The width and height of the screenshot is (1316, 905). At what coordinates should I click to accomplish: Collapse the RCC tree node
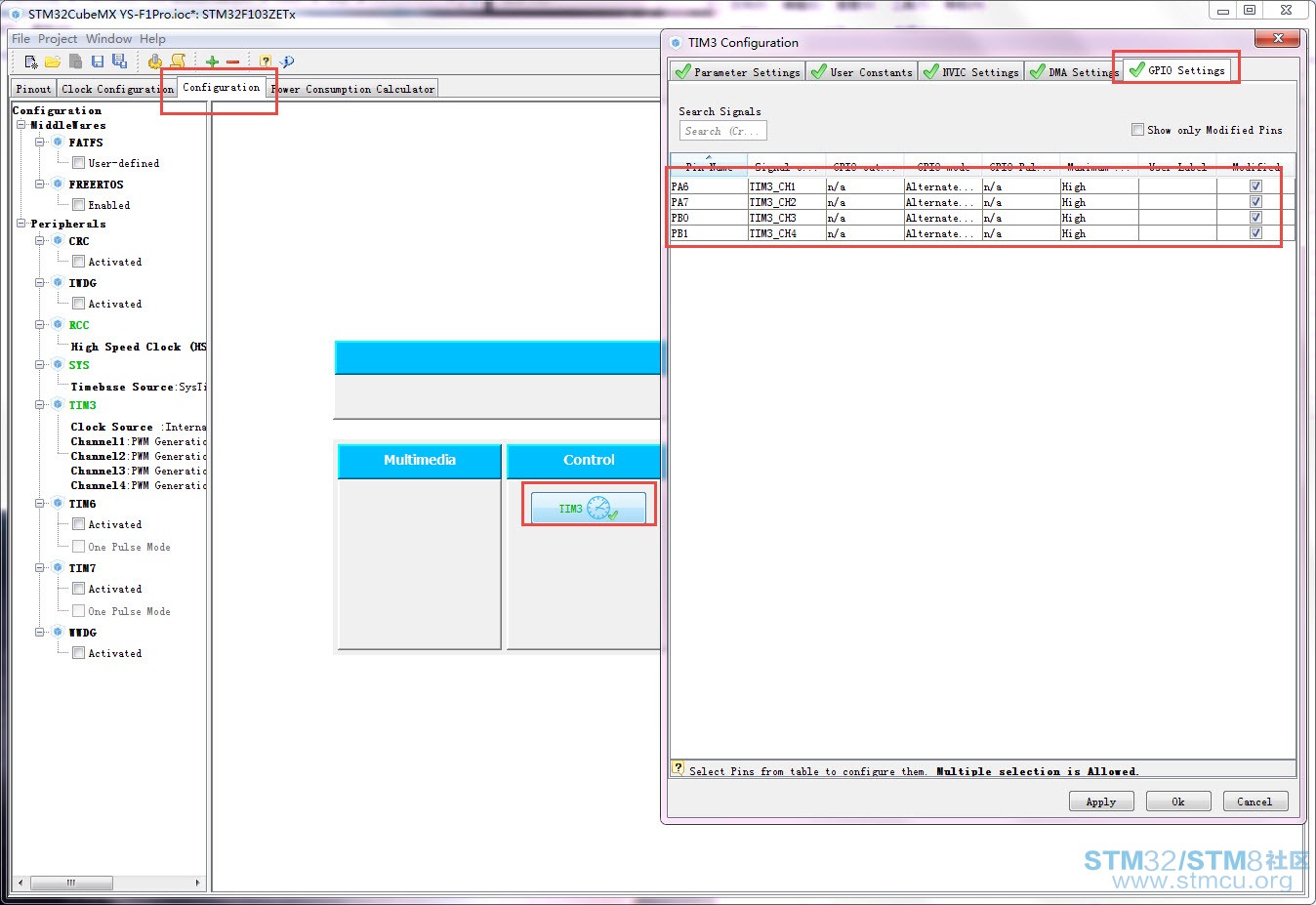coord(40,324)
